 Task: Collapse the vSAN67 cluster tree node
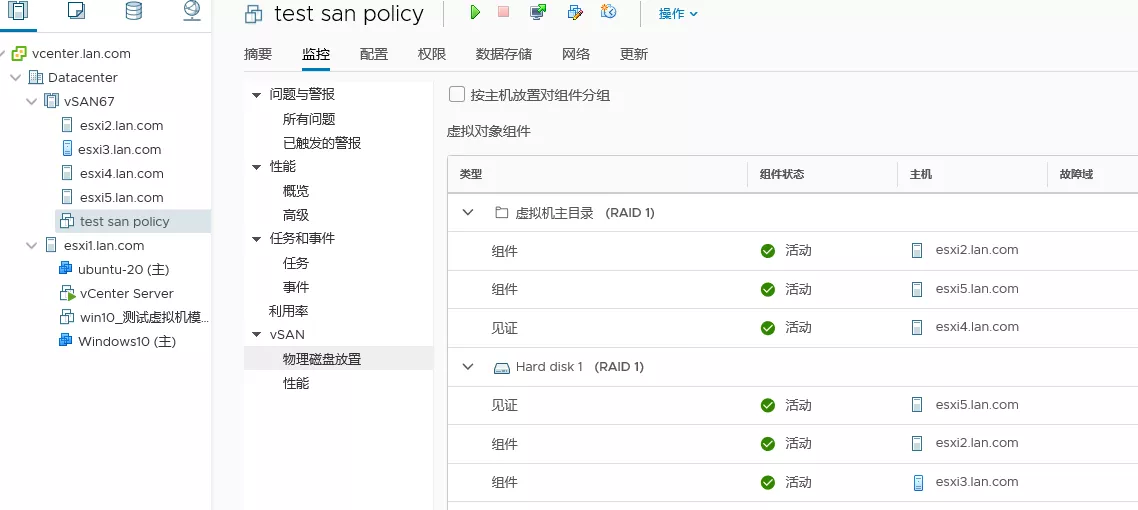pyautogui.click(x=32, y=101)
